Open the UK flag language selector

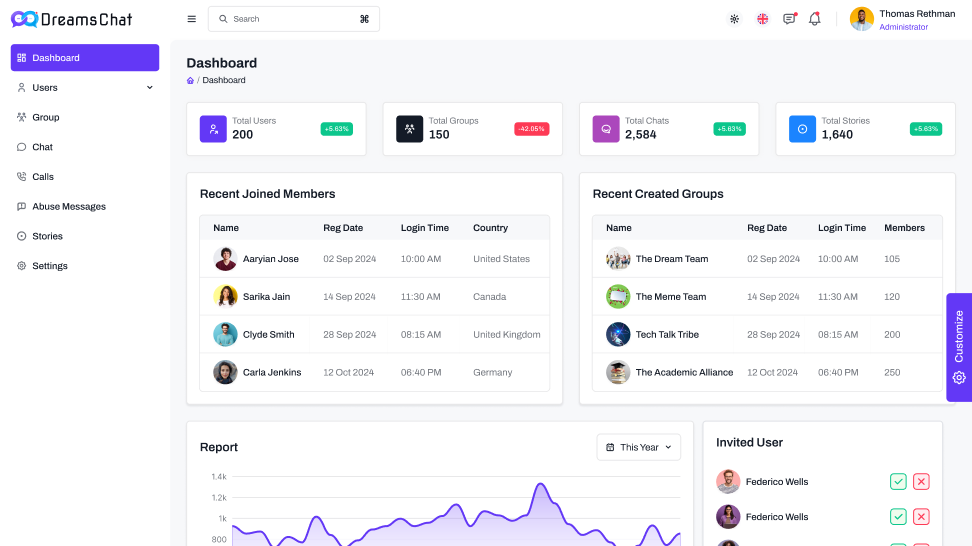click(762, 19)
